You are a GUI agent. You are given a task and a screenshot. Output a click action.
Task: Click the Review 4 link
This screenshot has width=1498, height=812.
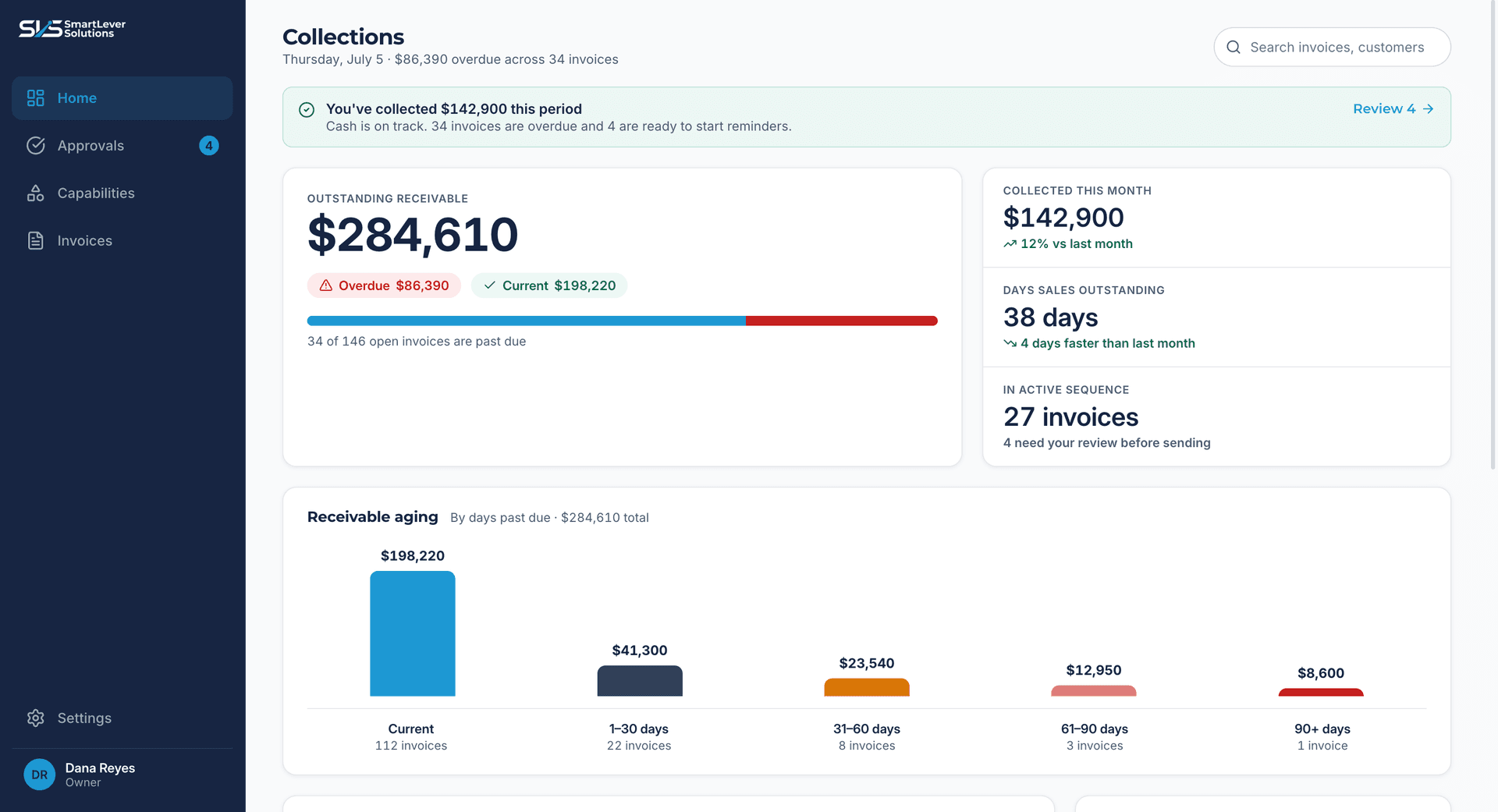pyautogui.click(x=1393, y=109)
